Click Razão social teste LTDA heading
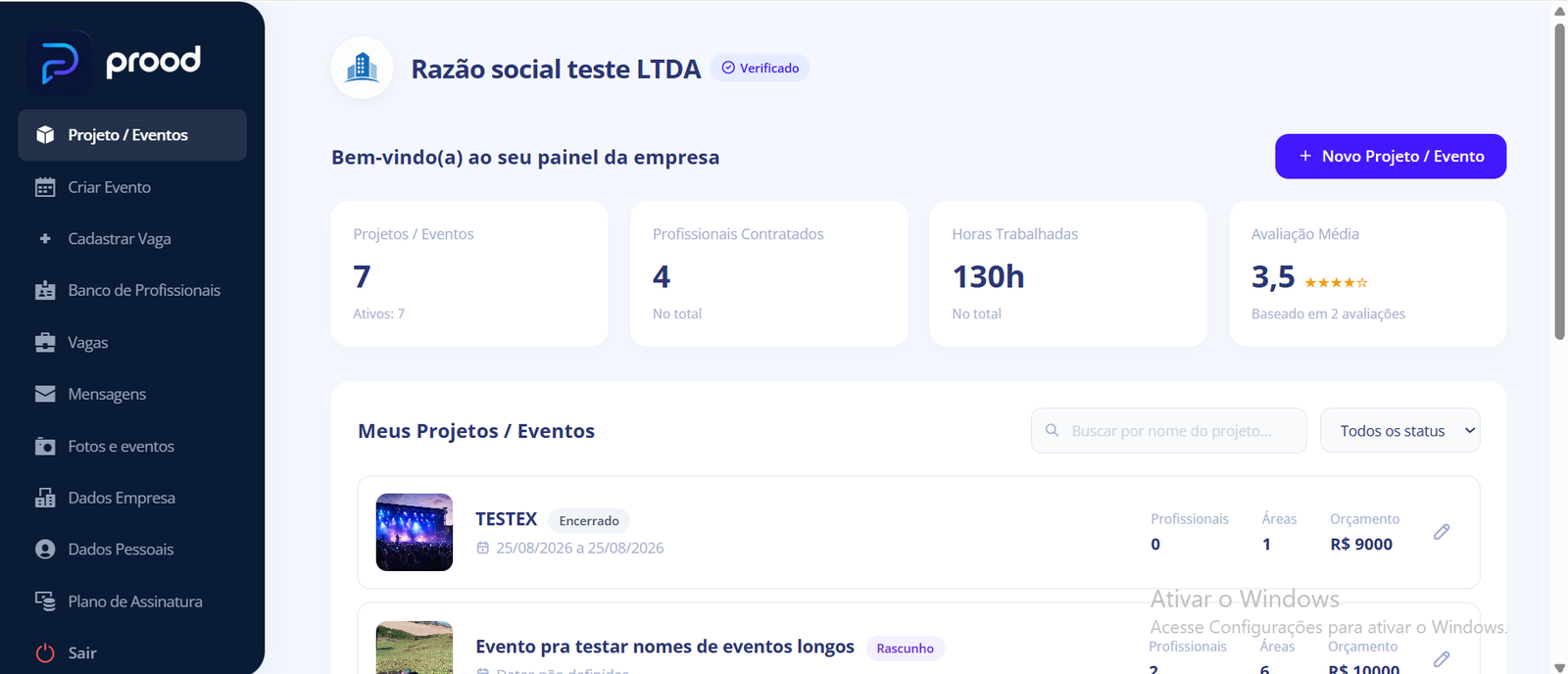Image resolution: width=1568 pixels, height=674 pixels. click(556, 69)
